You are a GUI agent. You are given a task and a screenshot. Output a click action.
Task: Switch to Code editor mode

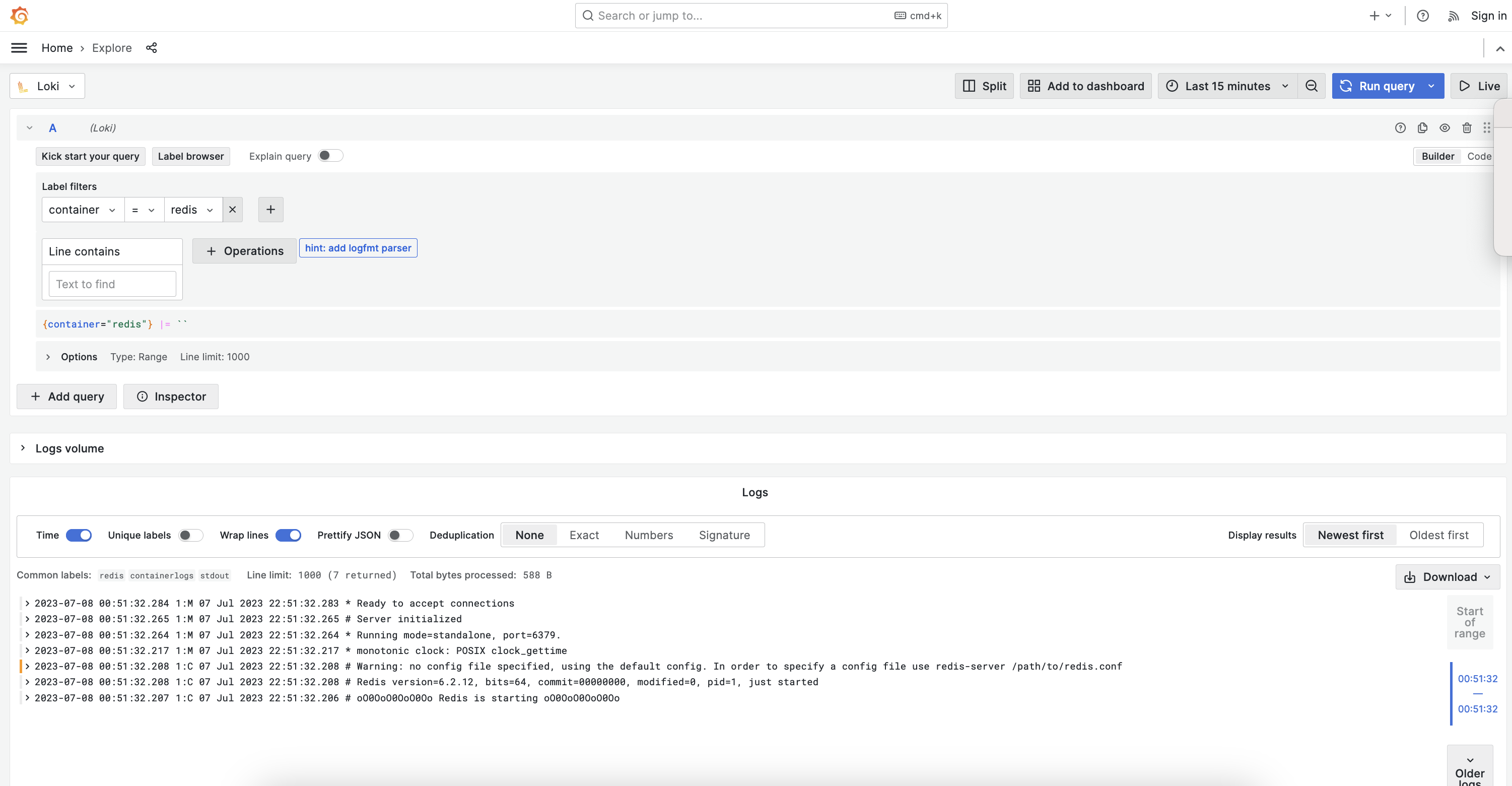[1479, 156]
